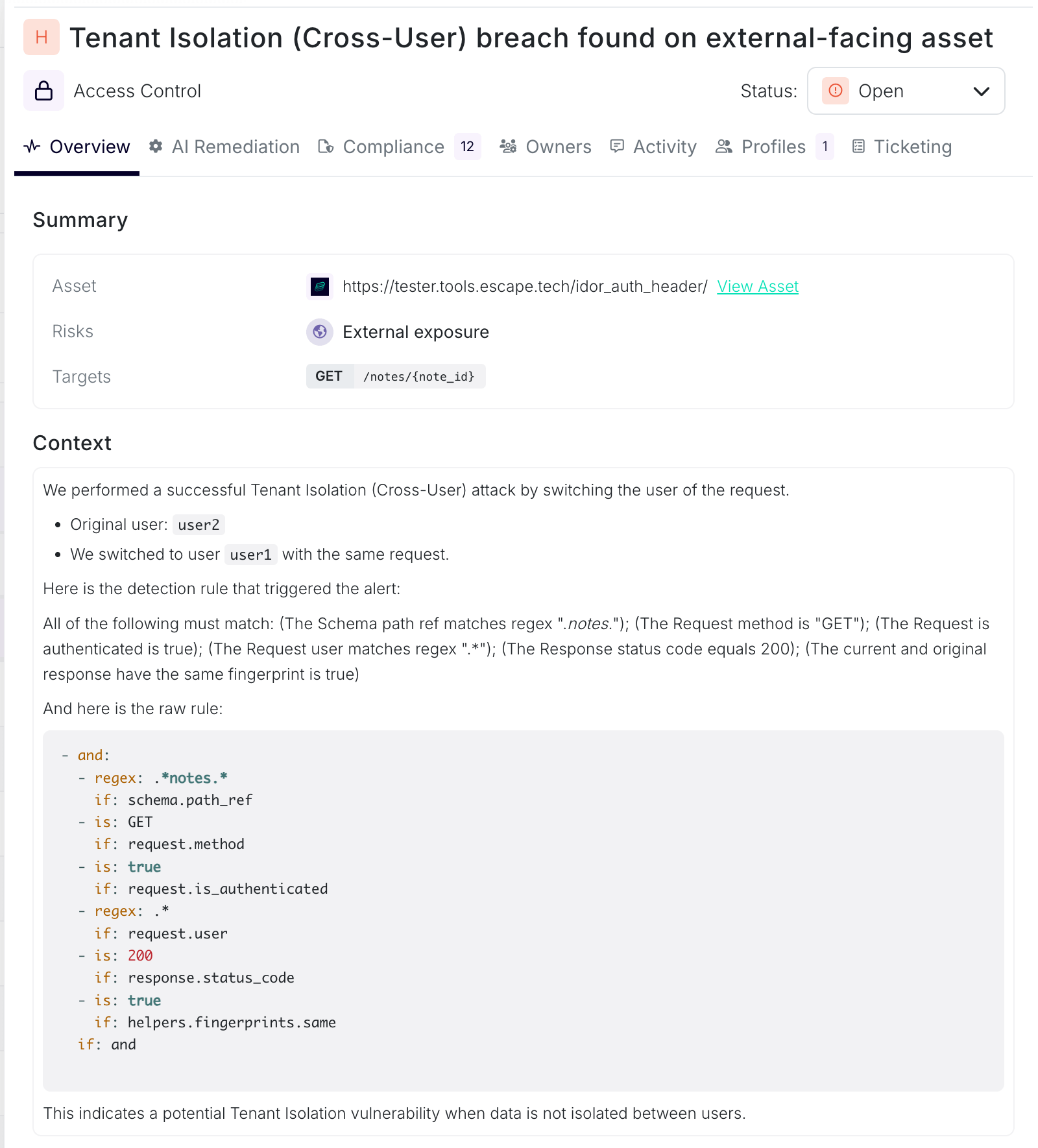Viewport: 1038px width, 1148px height.
Task: Open the Status dropdown showing Open
Action: (x=906, y=91)
